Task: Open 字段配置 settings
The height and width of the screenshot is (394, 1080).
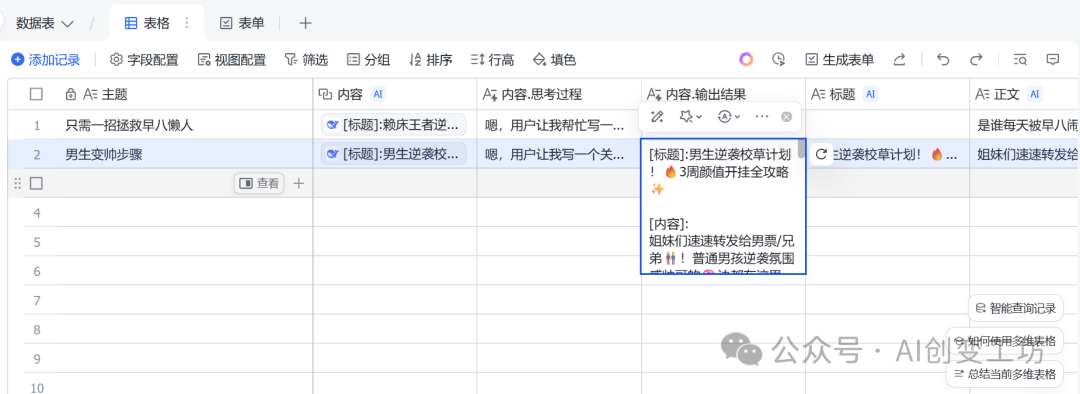Action: pyautogui.click(x=144, y=60)
